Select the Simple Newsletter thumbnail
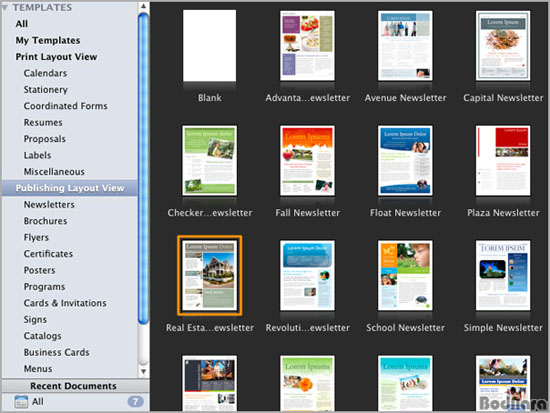This screenshot has height=413, width=550. 503,275
